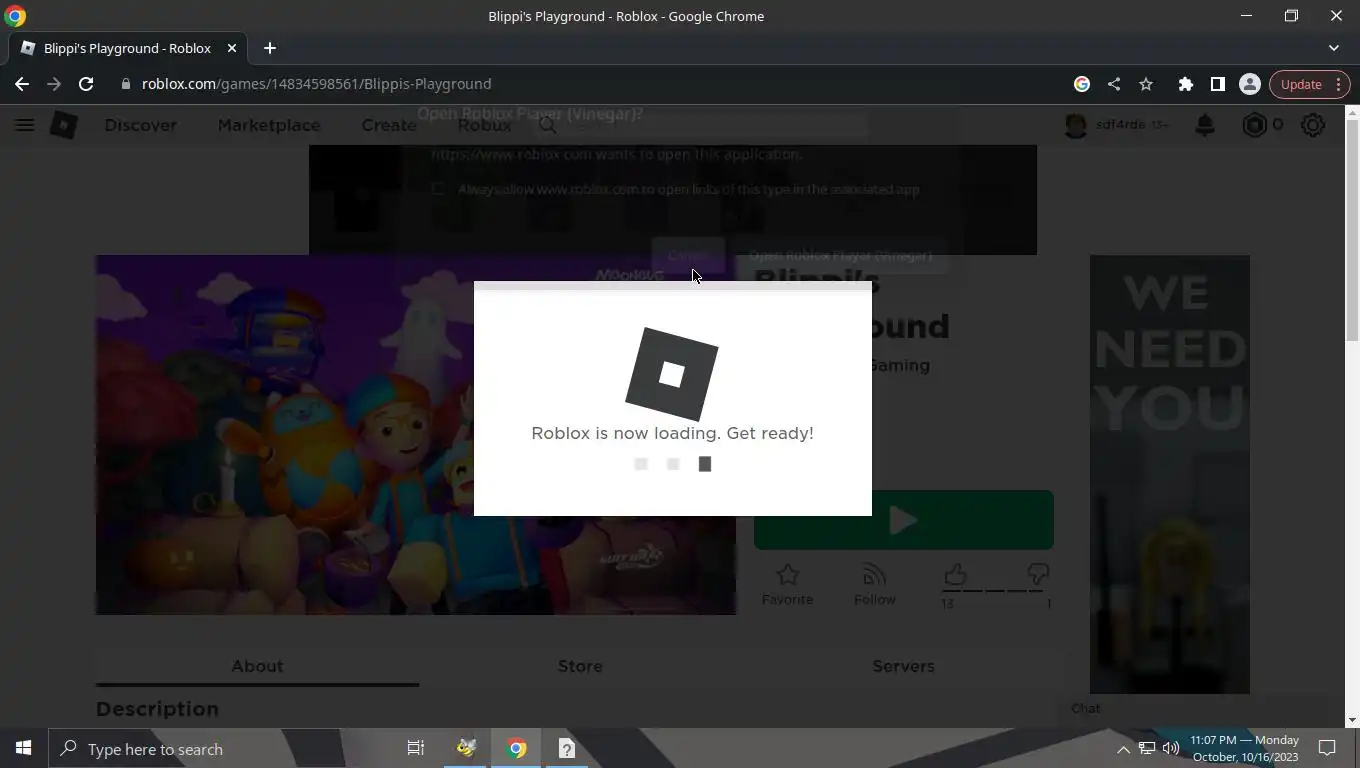Click Cancel in the open-app dialog
Screen dimensions: 1360x768
[688, 255]
